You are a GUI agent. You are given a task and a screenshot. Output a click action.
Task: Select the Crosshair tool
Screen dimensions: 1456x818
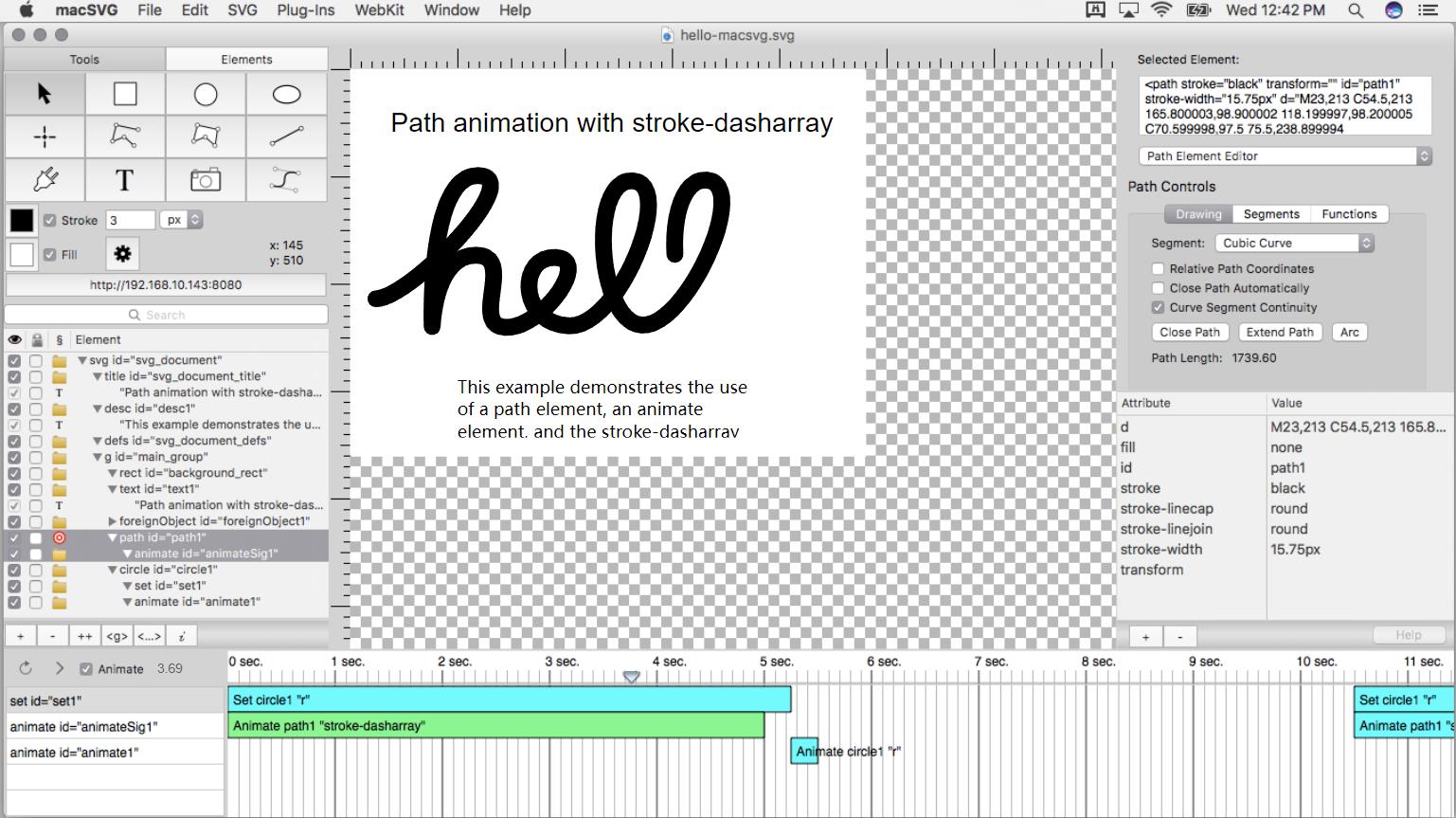pos(45,136)
